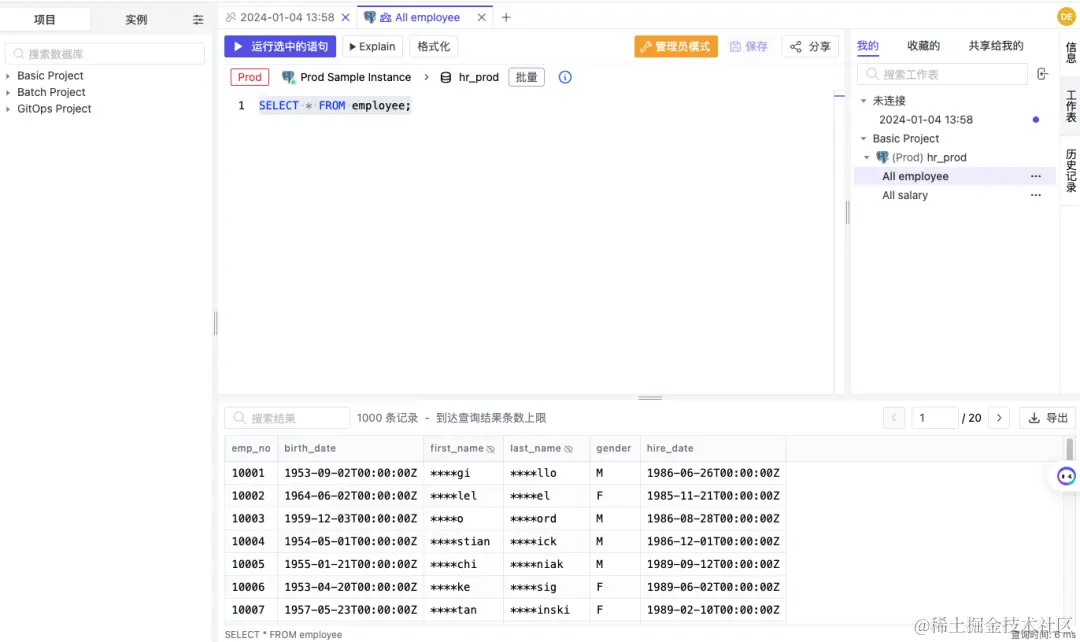Open the info circle icon beside 批量
The width and height of the screenshot is (1080, 642).
(565, 77)
